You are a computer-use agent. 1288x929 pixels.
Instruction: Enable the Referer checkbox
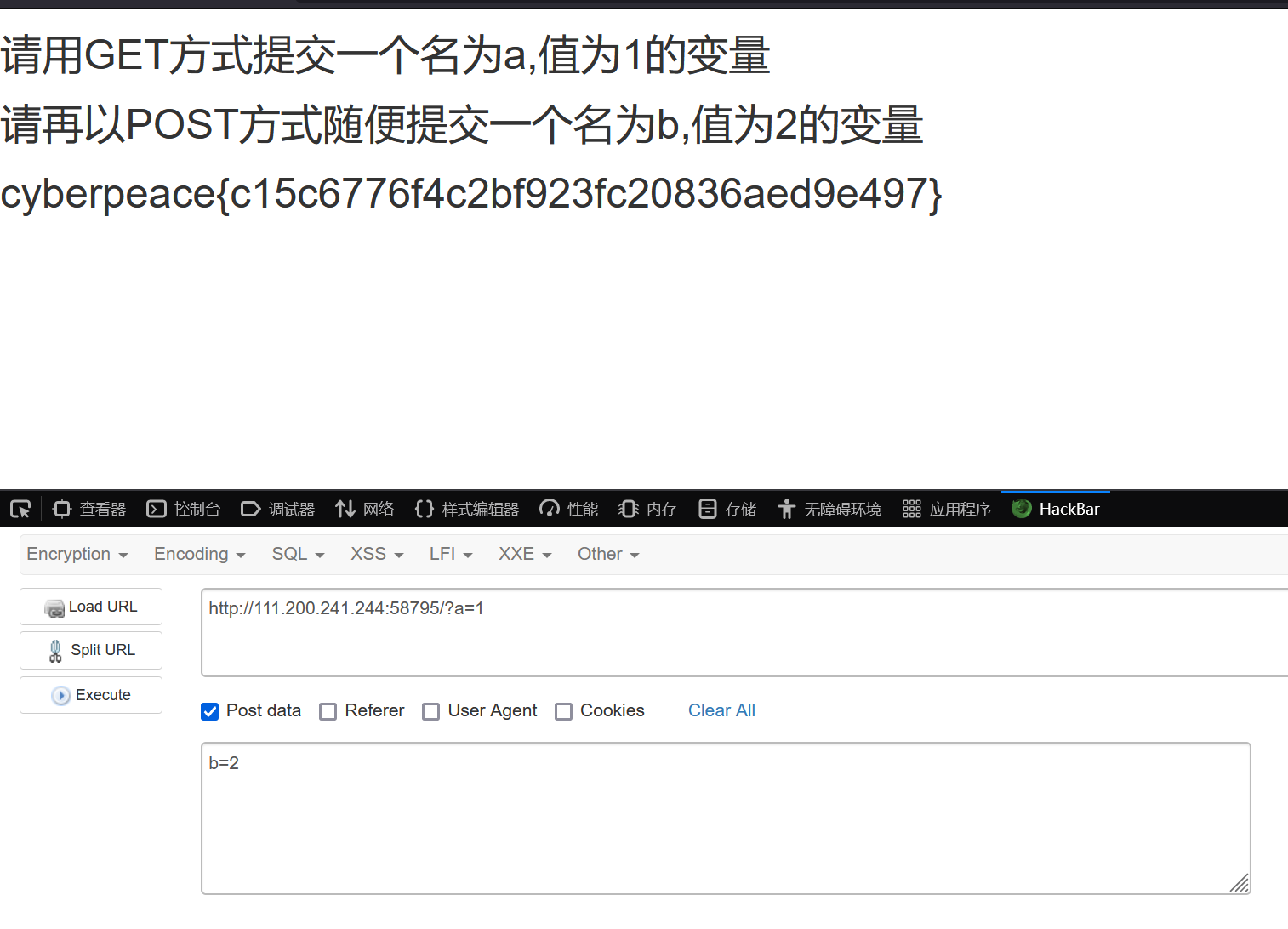(x=328, y=711)
